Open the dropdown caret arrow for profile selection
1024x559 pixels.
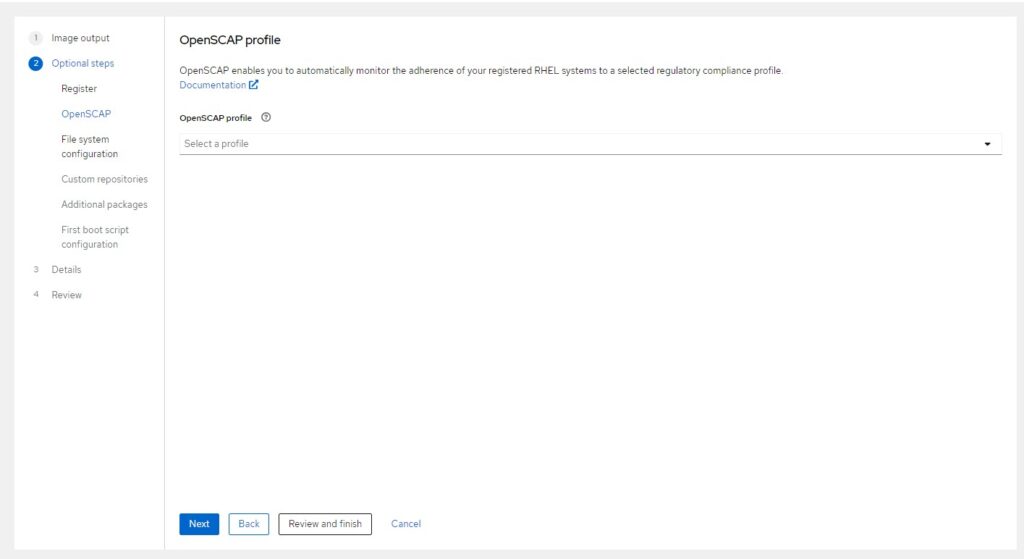coord(987,144)
